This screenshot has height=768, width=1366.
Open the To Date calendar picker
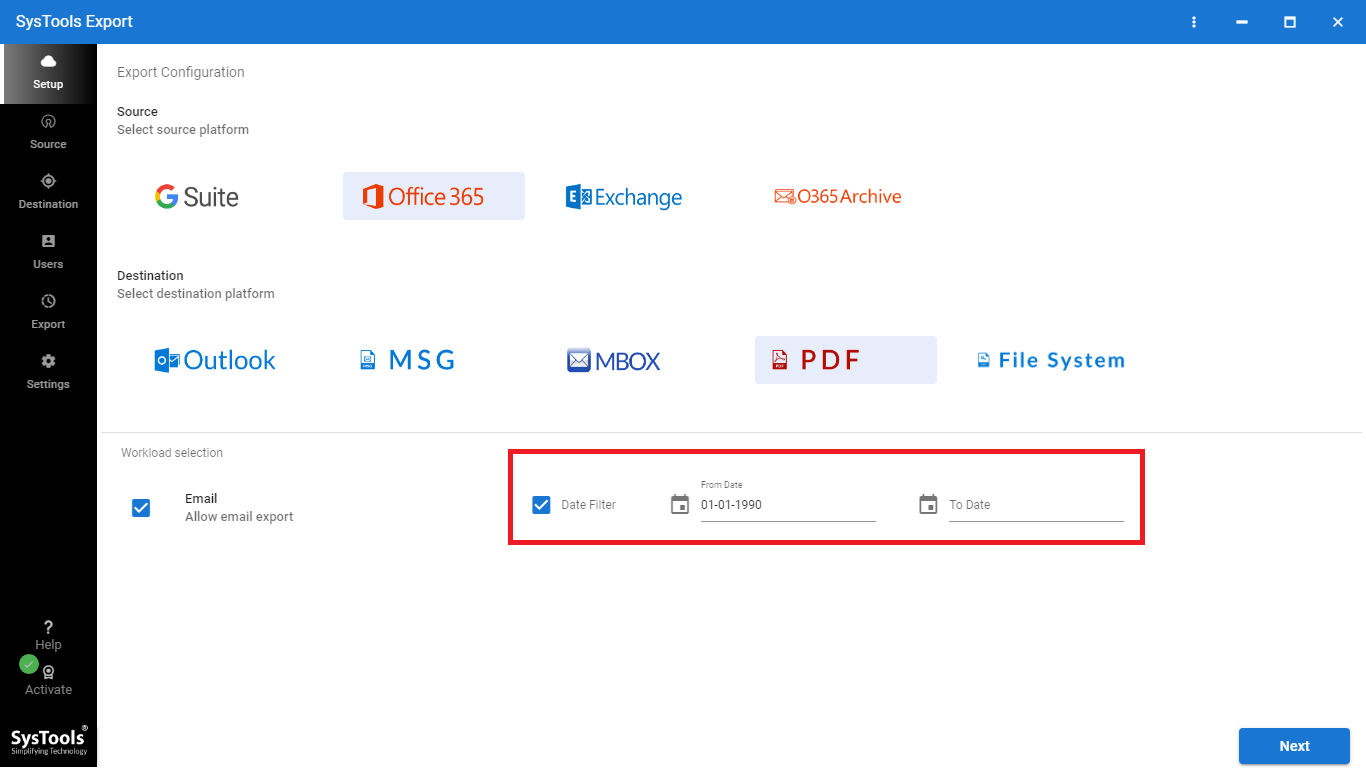pos(928,504)
